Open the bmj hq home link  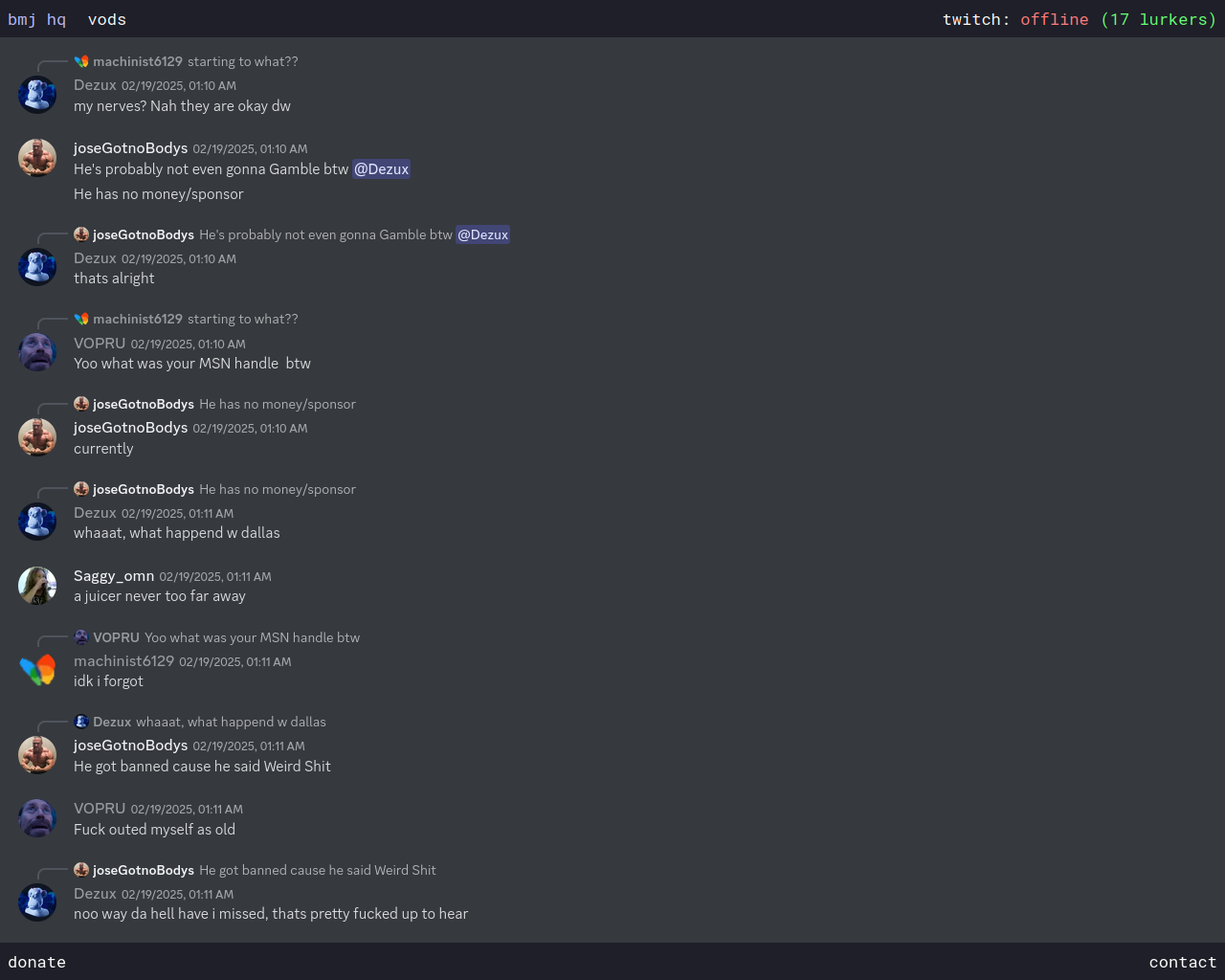pos(37,19)
